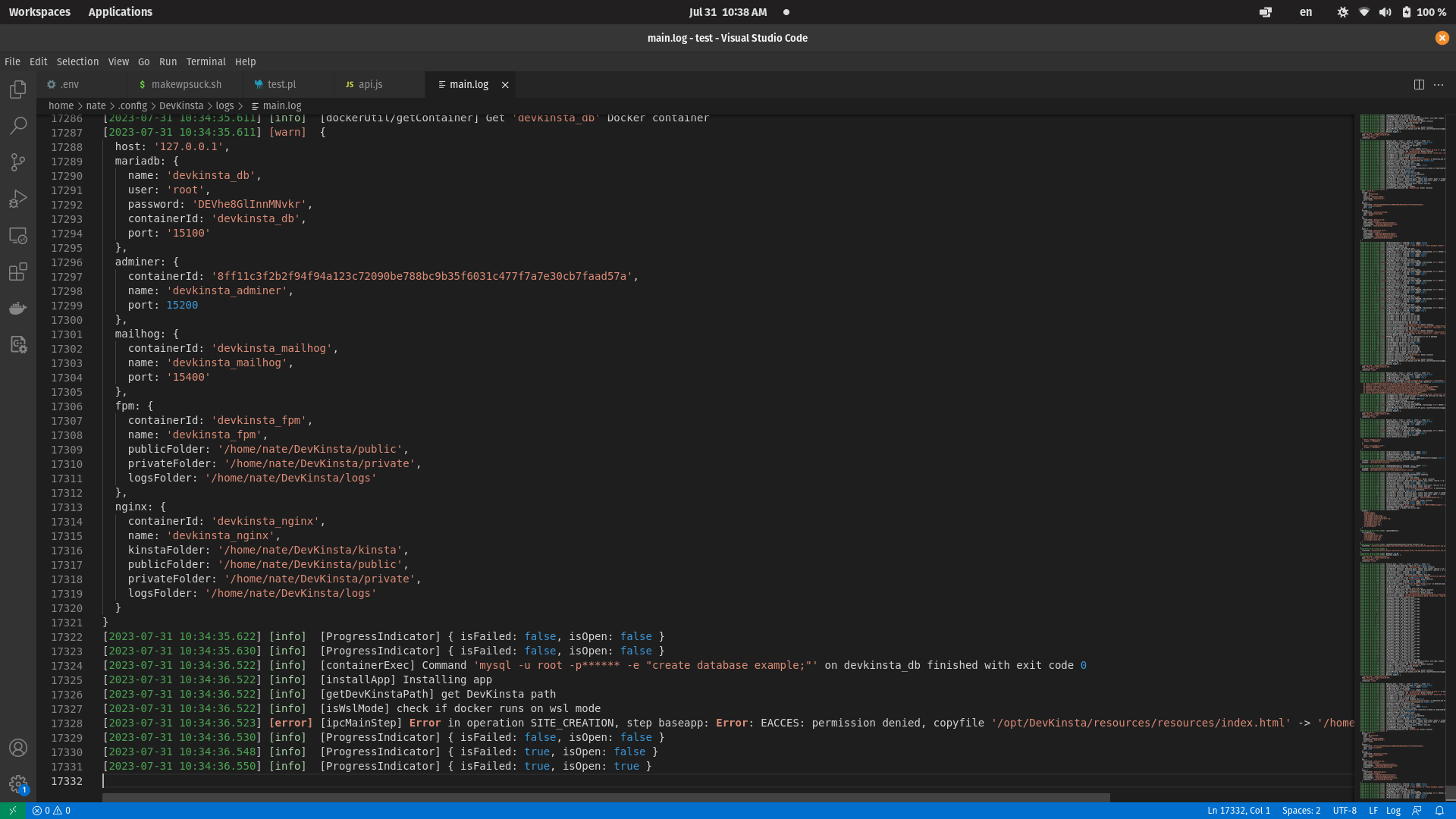Expand the DevKinsta breadcrumb segment

tap(181, 106)
